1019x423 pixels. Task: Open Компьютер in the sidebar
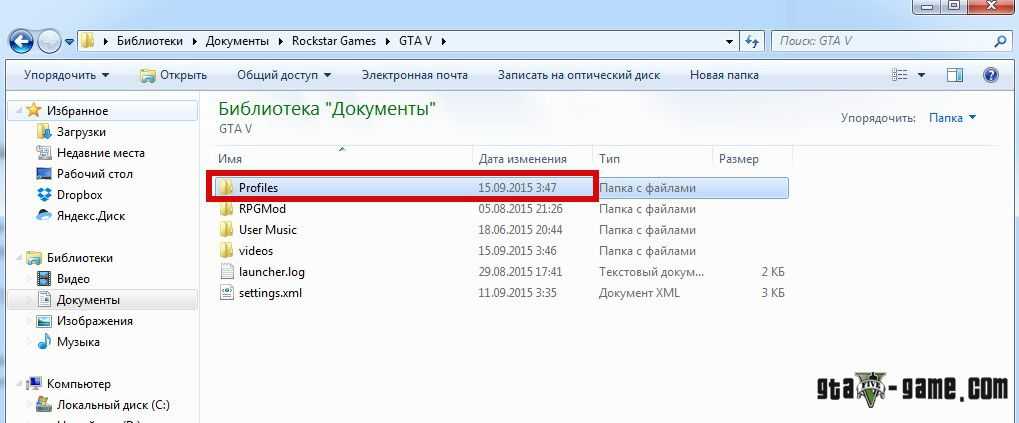[x=79, y=383]
